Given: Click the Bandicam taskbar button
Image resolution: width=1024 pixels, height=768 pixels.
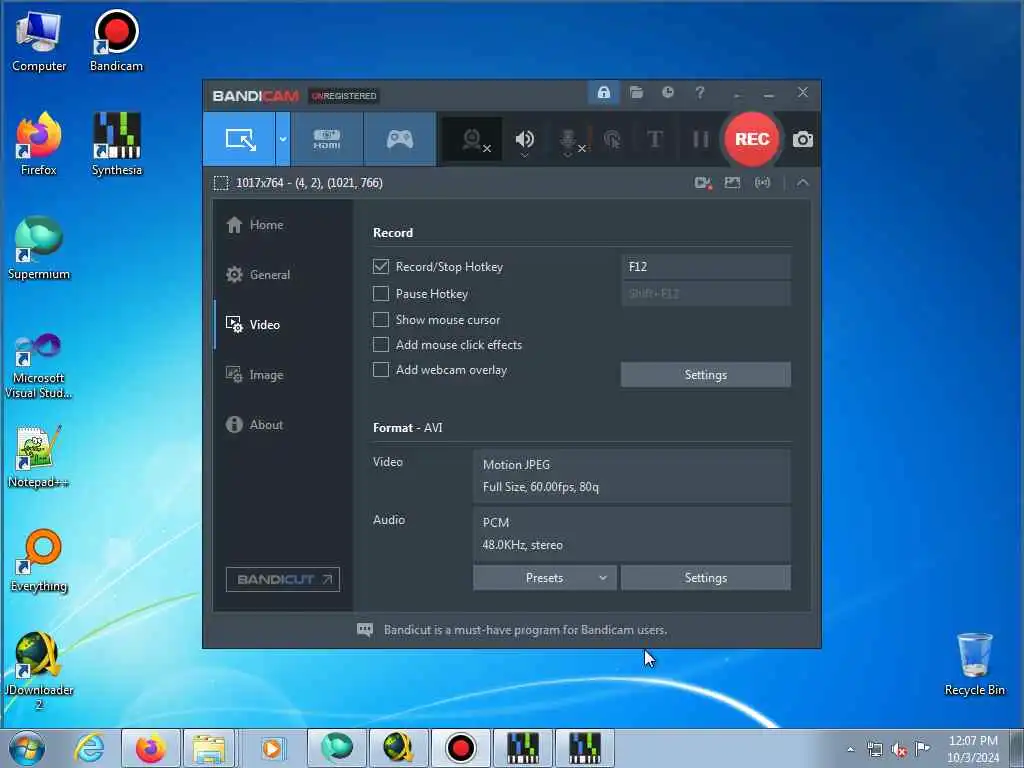Looking at the screenshot, I should click(x=460, y=748).
